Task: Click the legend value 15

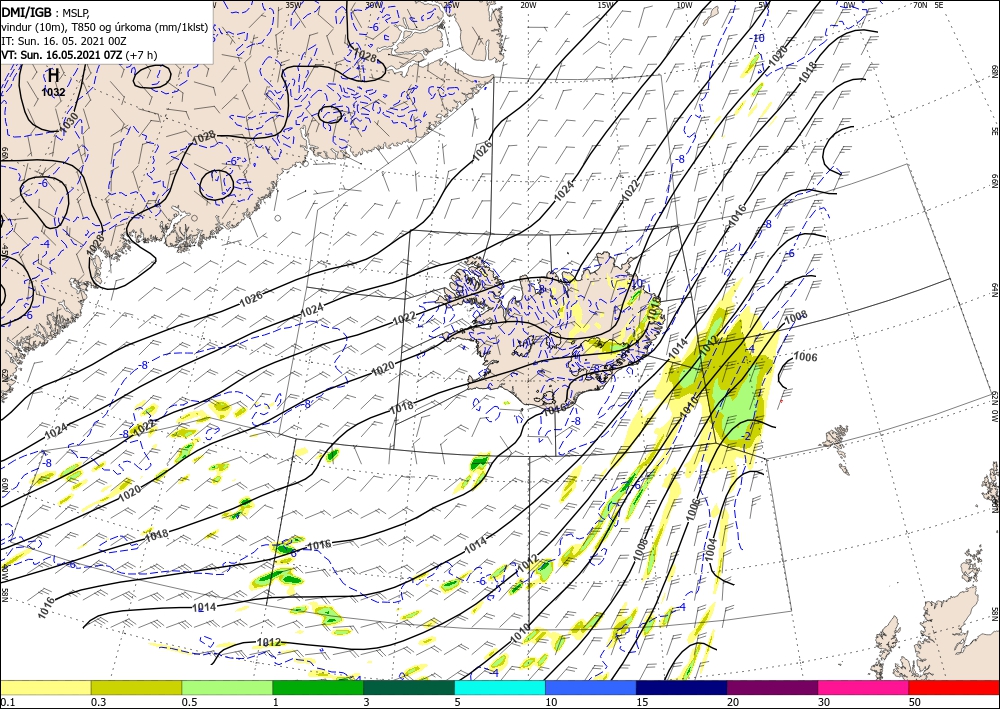Action: (x=642, y=702)
